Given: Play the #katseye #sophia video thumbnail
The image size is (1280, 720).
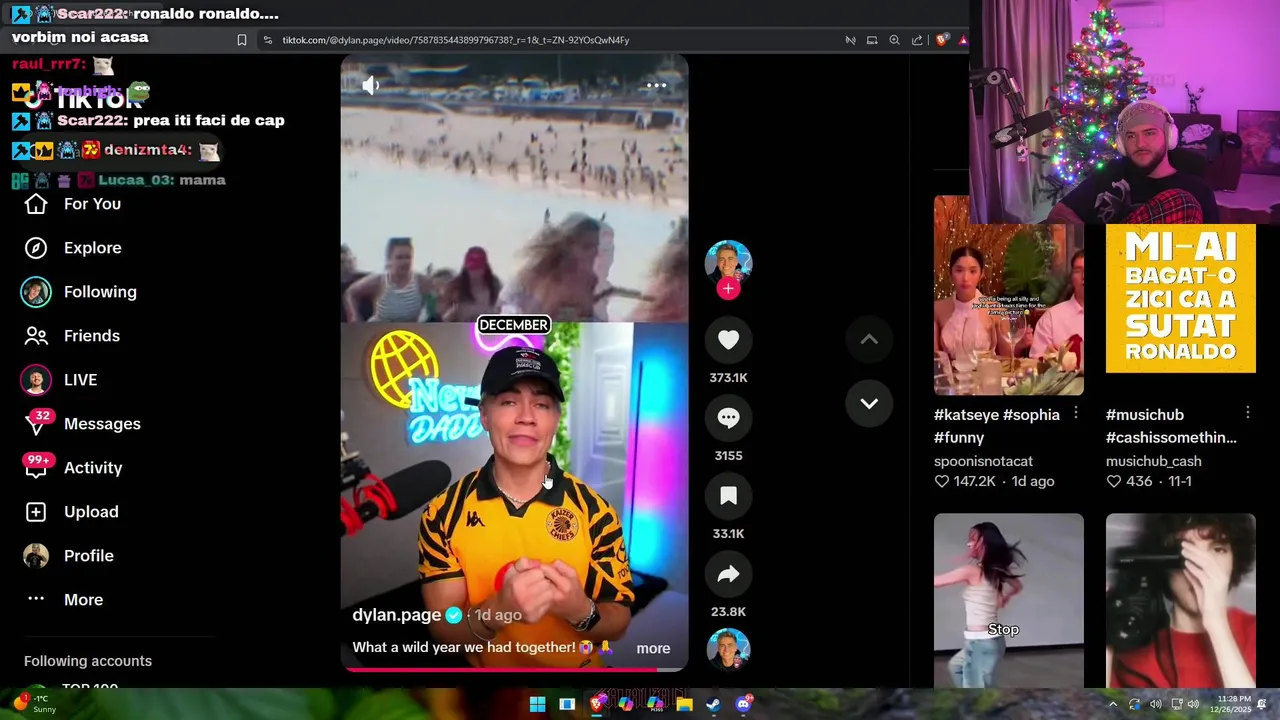Looking at the screenshot, I should (1008, 296).
